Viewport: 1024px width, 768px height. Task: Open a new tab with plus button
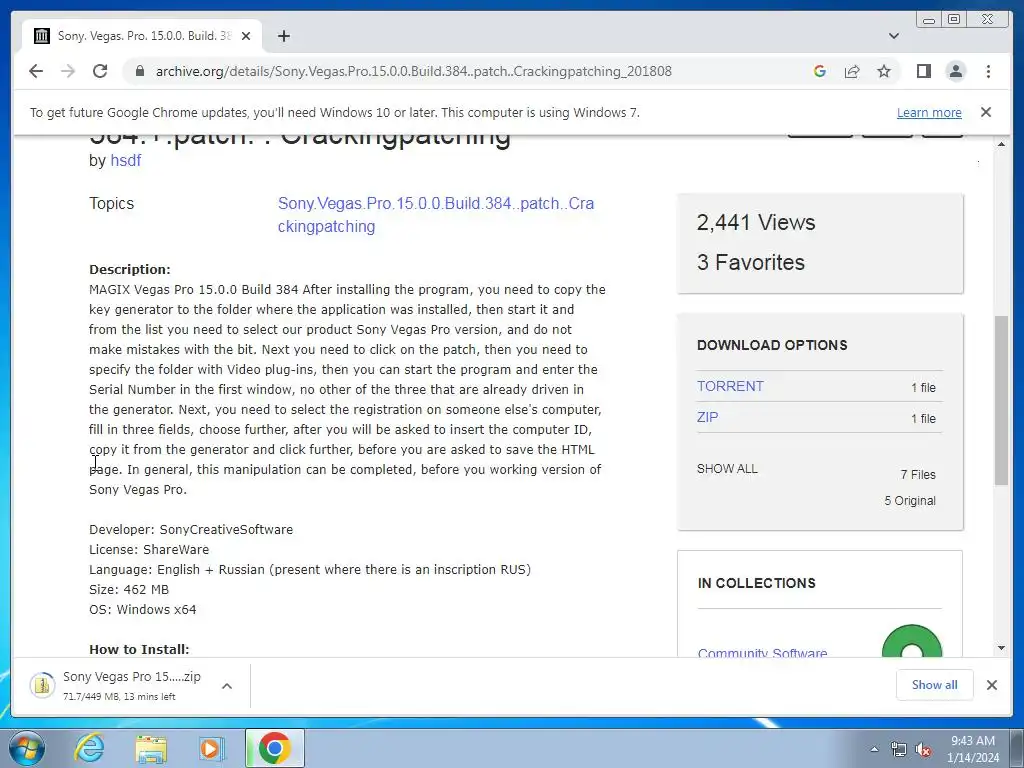click(x=283, y=36)
